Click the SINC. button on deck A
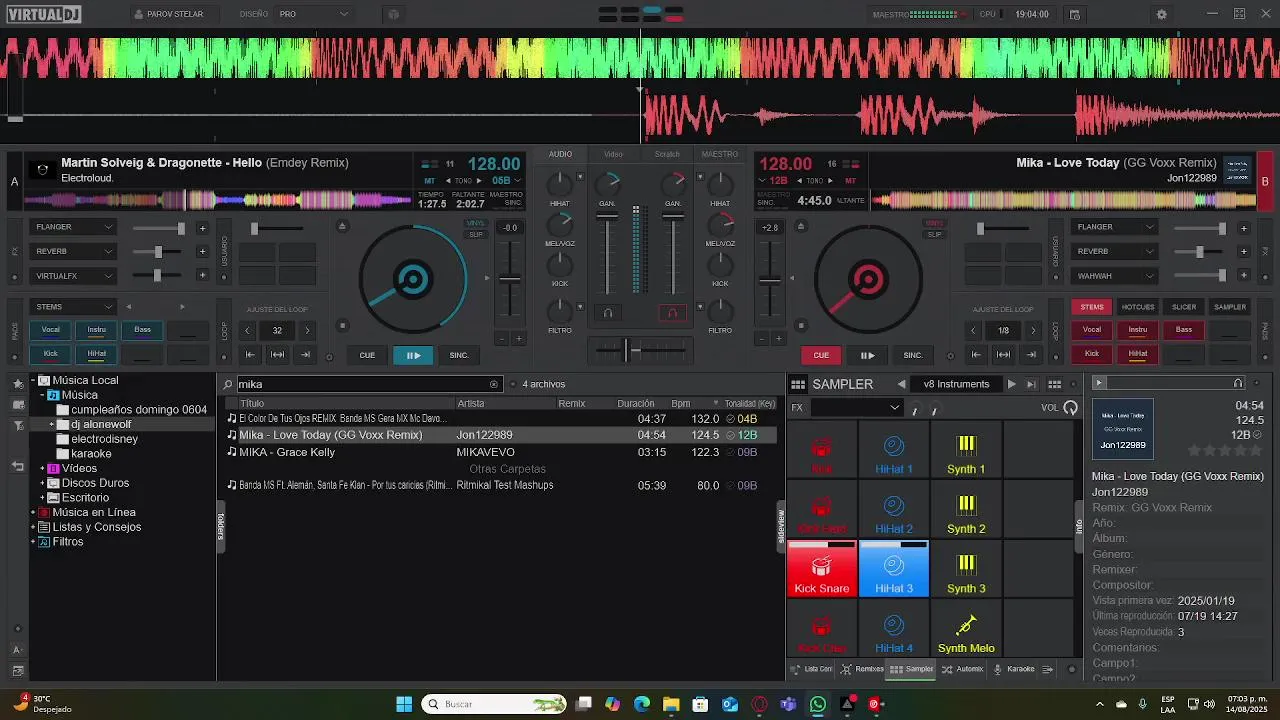The image size is (1280, 720). (x=459, y=355)
